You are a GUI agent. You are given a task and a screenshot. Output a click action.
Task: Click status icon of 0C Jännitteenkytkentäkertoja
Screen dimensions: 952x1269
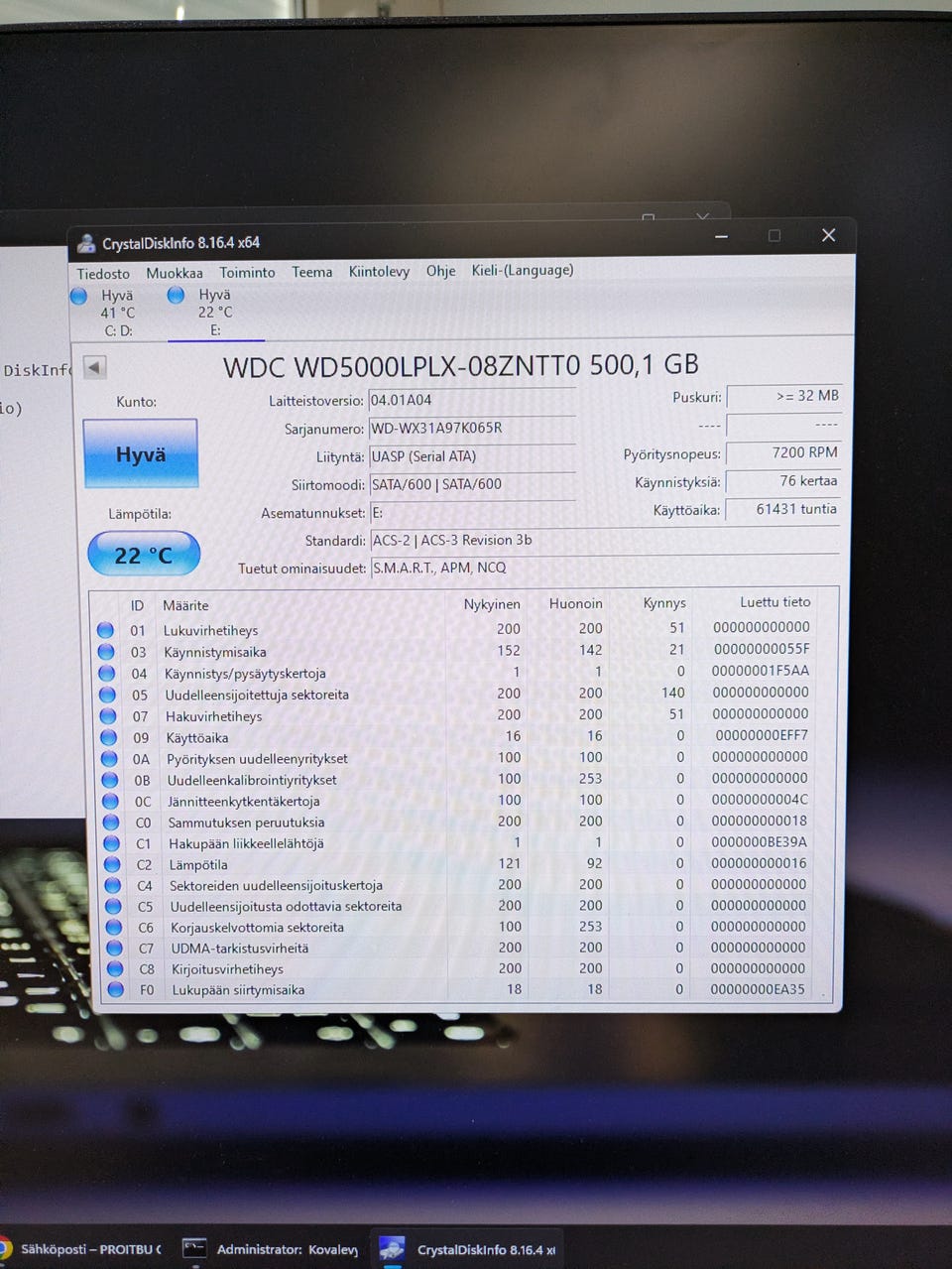tap(111, 801)
